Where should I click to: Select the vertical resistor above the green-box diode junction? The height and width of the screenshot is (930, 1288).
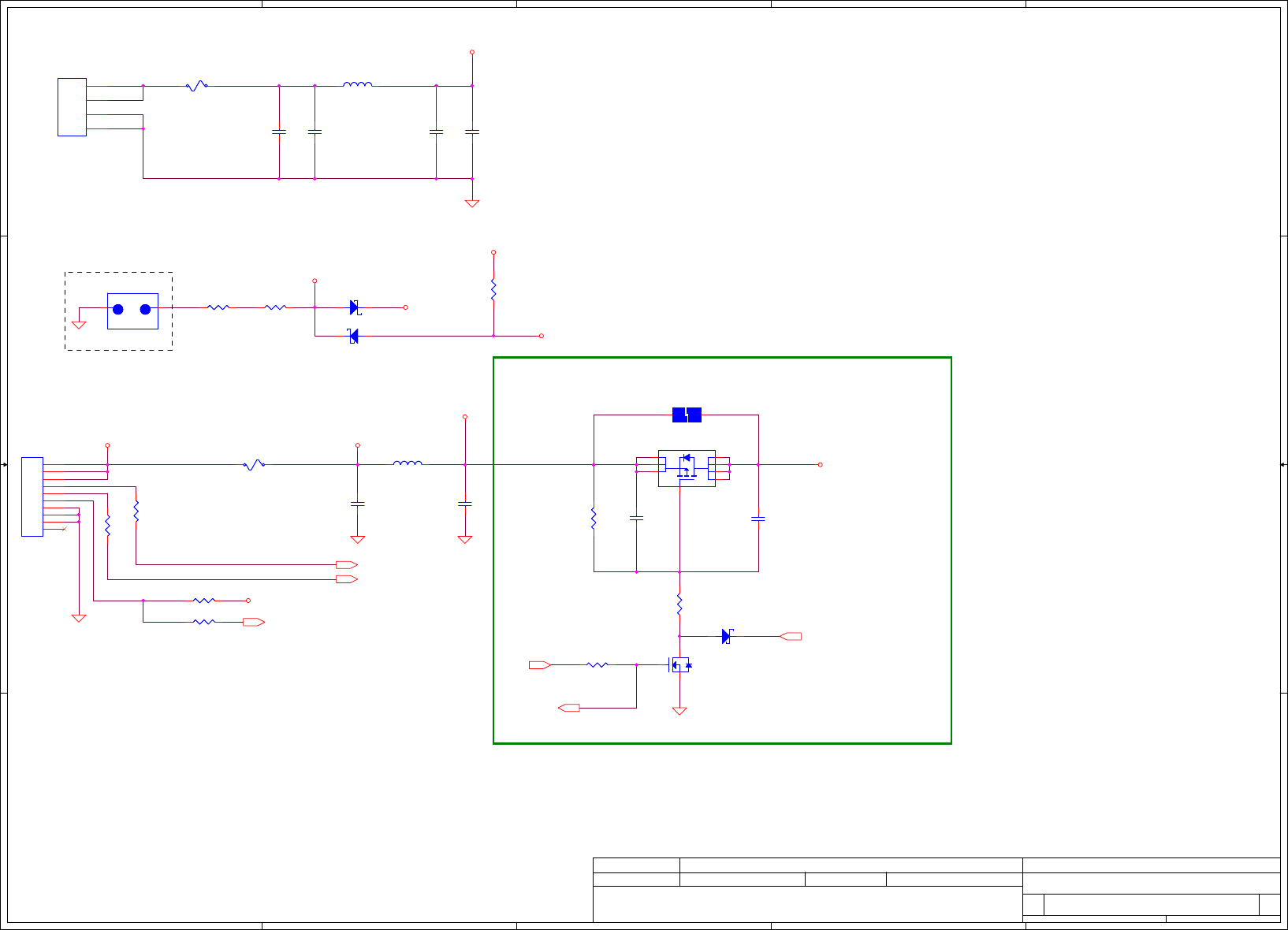[679, 604]
